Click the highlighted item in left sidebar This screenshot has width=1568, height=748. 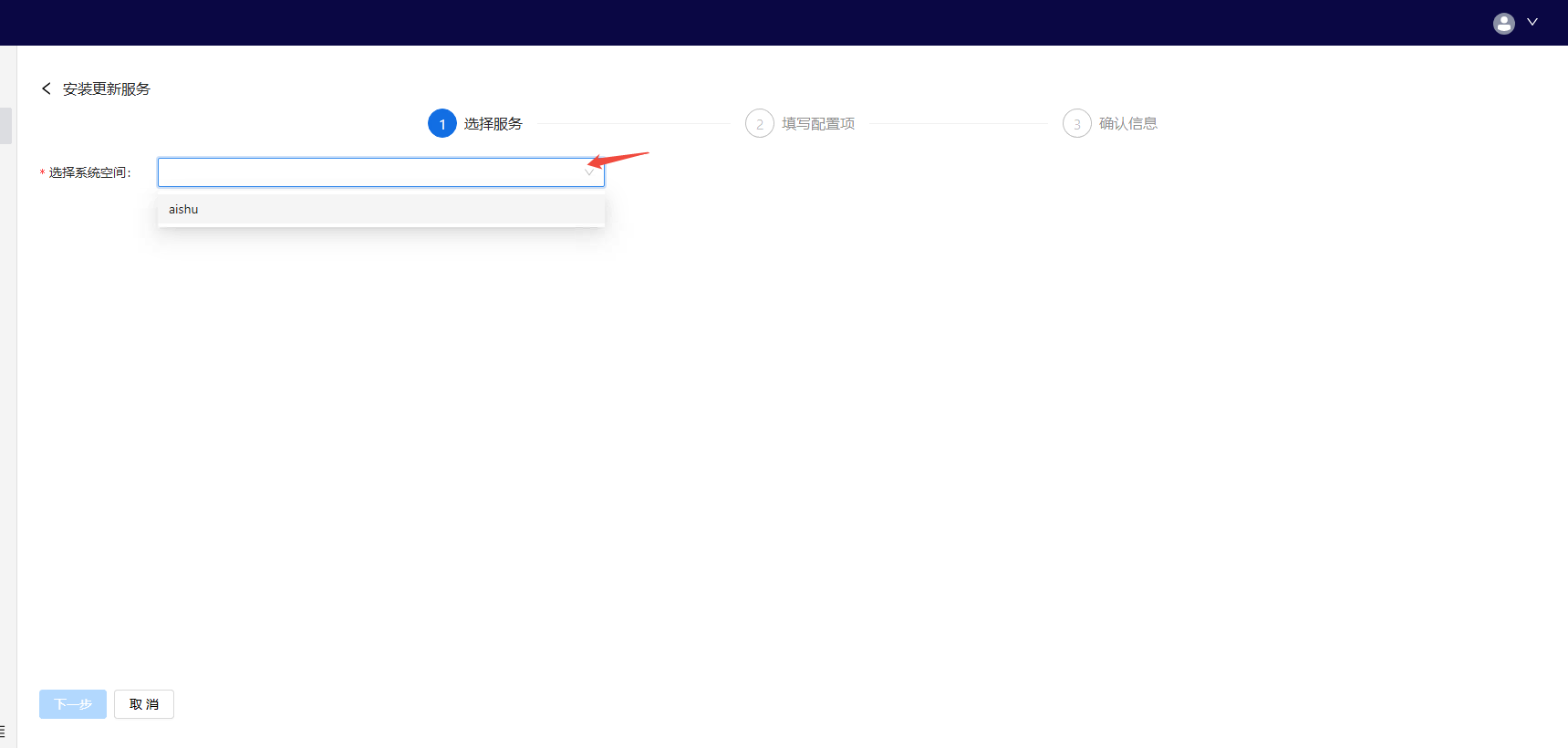click(5, 126)
